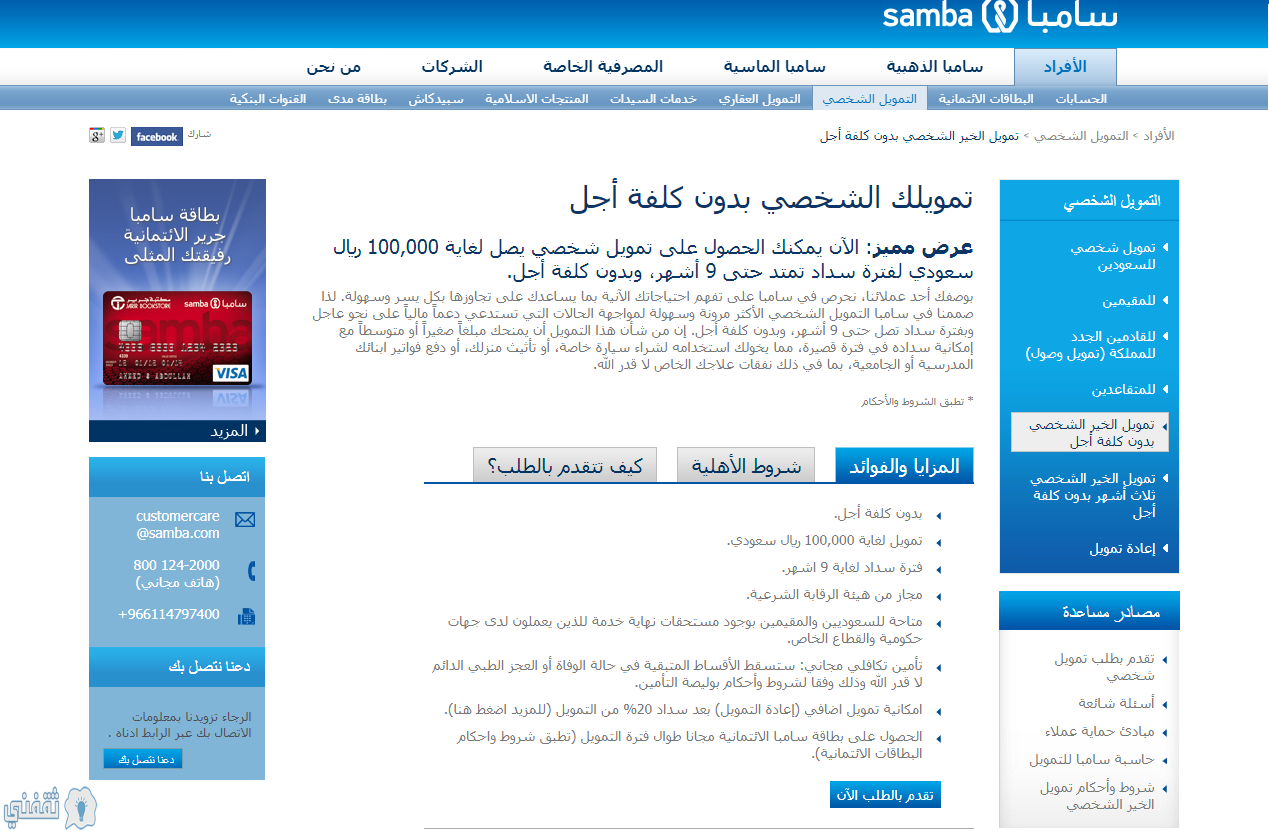Click 800 124-2000 toll-free phone number

177,565
